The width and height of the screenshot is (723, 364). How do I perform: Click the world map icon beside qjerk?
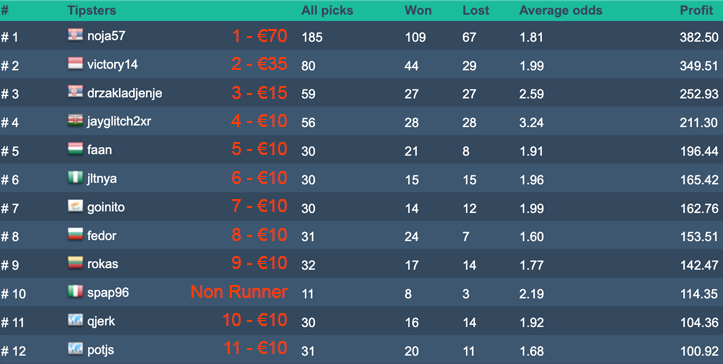click(x=75, y=321)
